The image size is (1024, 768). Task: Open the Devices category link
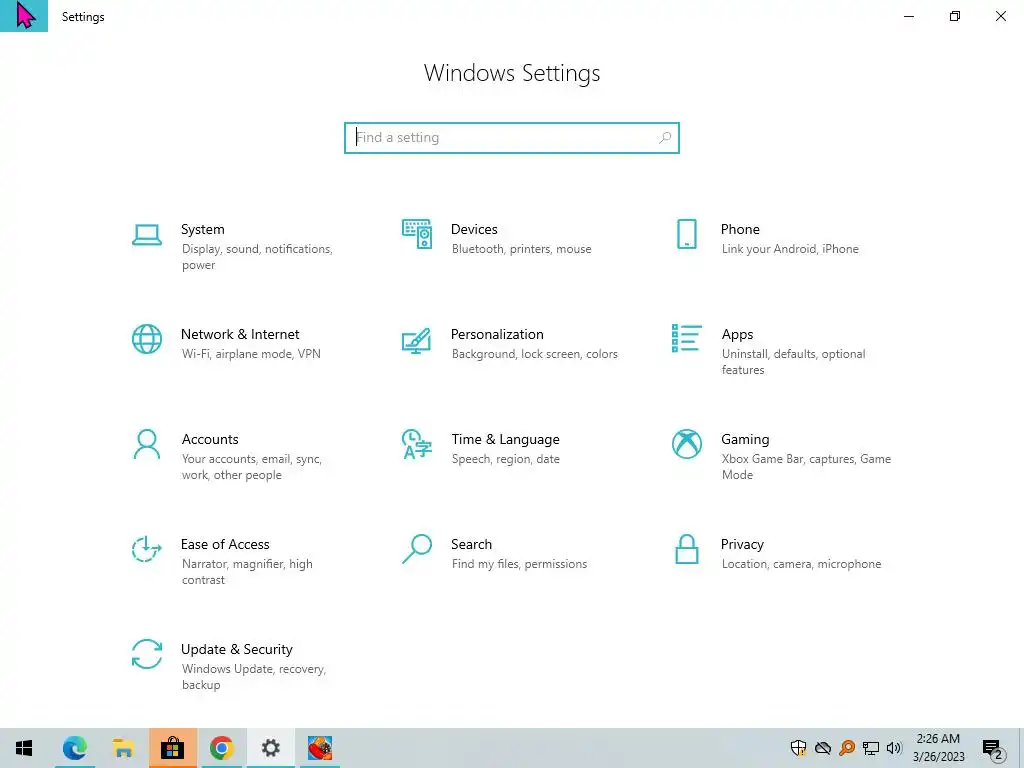474,229
